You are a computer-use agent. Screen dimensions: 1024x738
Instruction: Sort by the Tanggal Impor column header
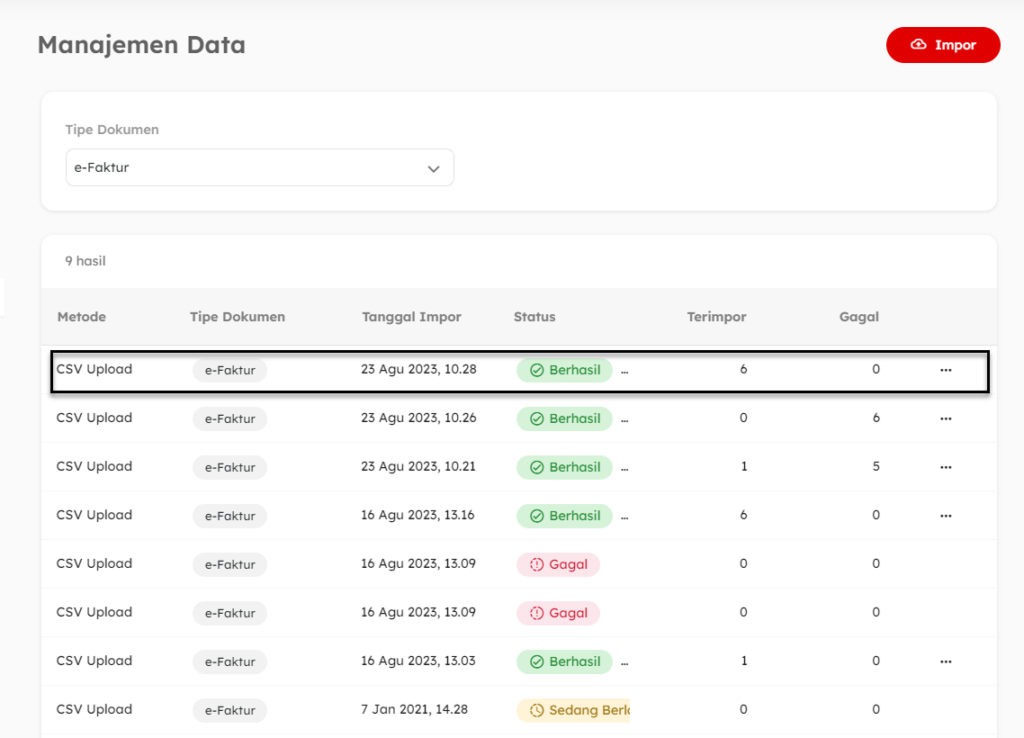coord(411,317)
